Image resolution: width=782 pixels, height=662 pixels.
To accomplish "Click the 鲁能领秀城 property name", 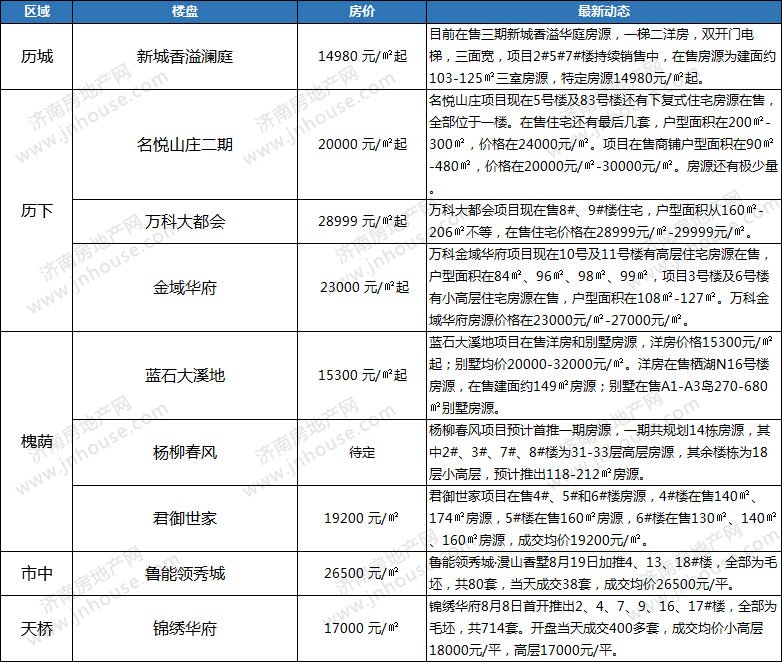I will pos(184,573).
